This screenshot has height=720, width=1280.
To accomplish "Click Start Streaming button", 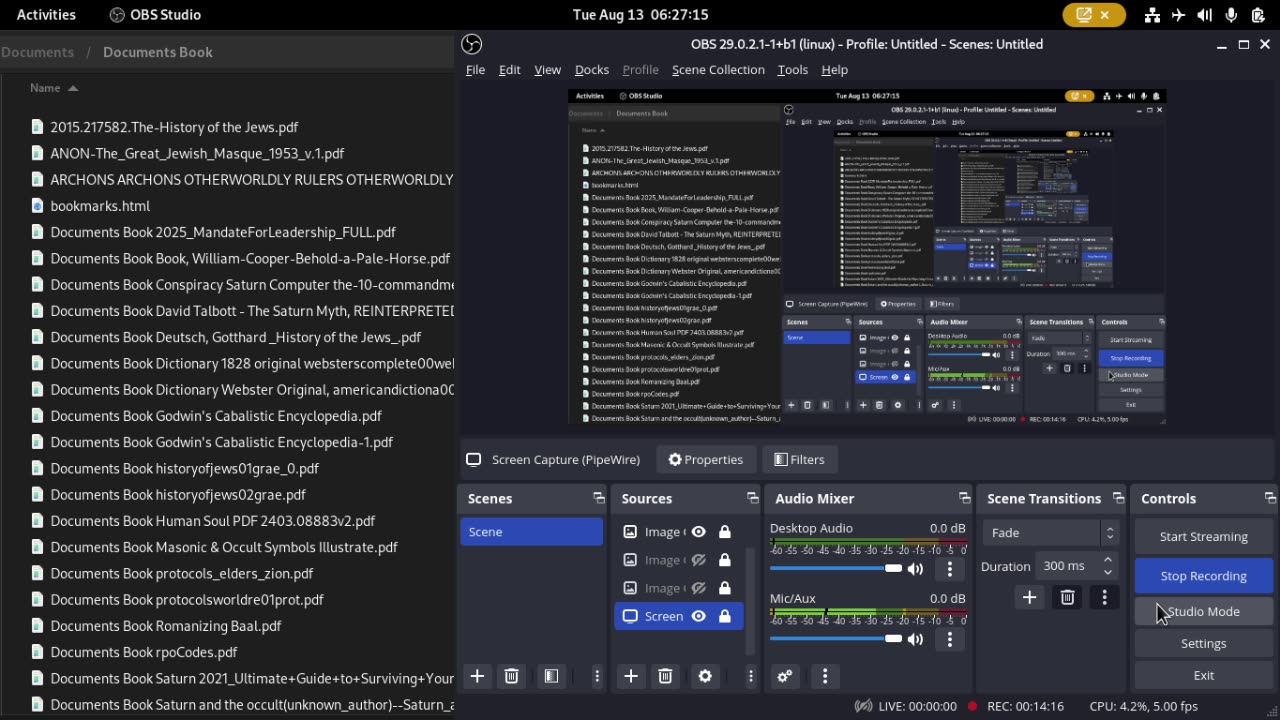I will click(1203, 537).
